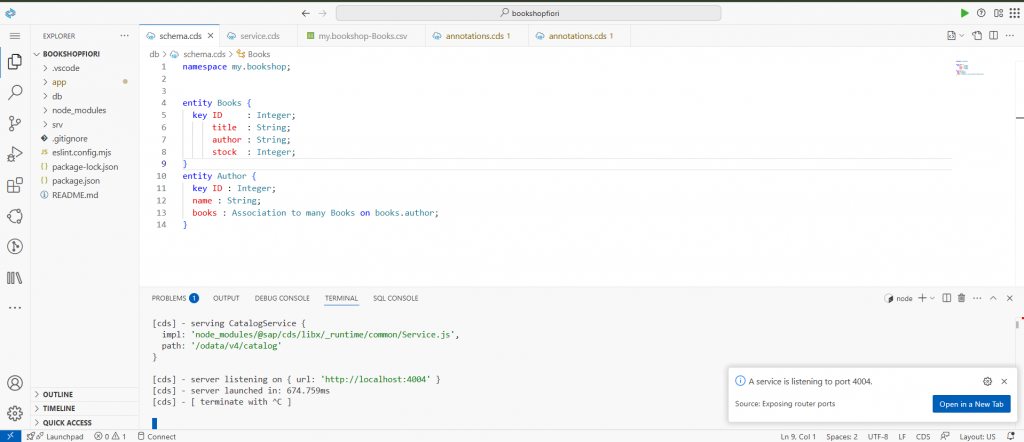
Task: Open the nine-dot apps grid icon
Action: click(1015, 13)
